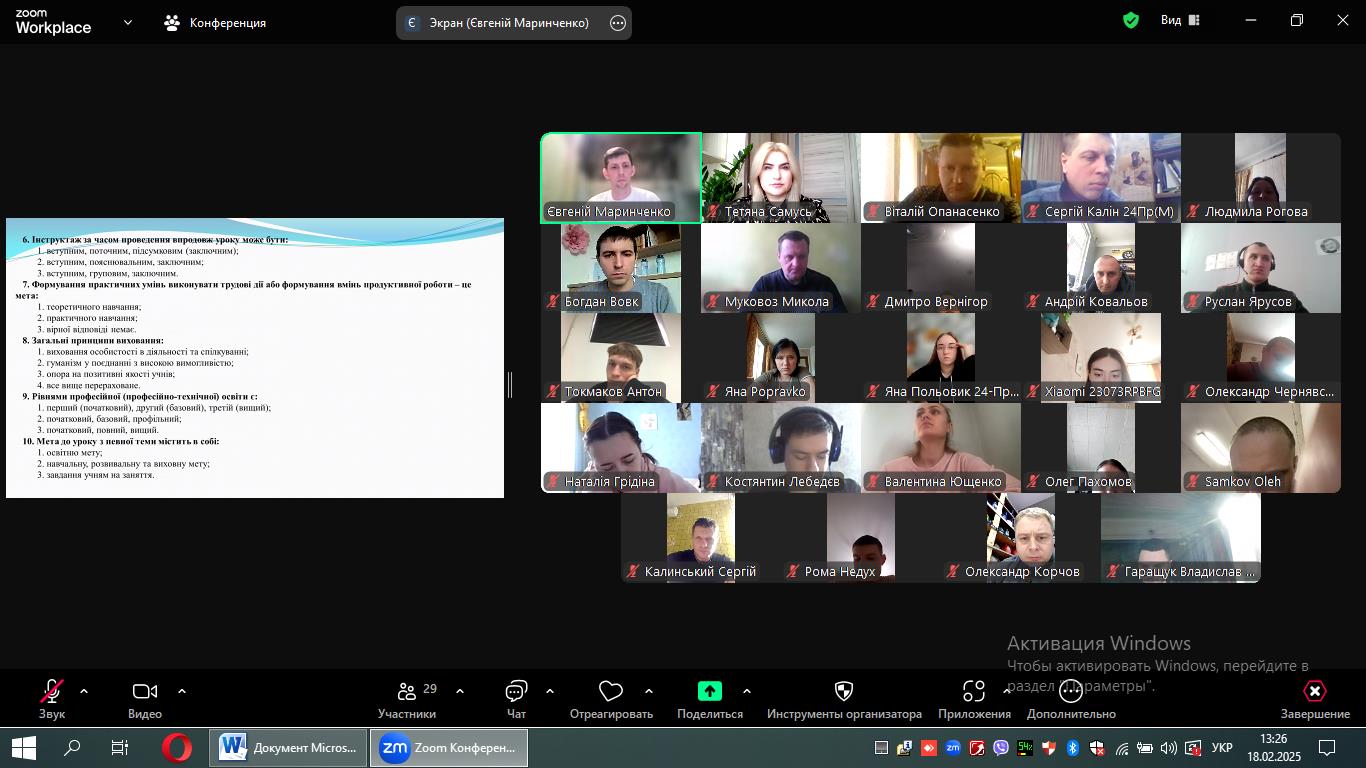Open the Конференция tab

[x=216, y=22]
